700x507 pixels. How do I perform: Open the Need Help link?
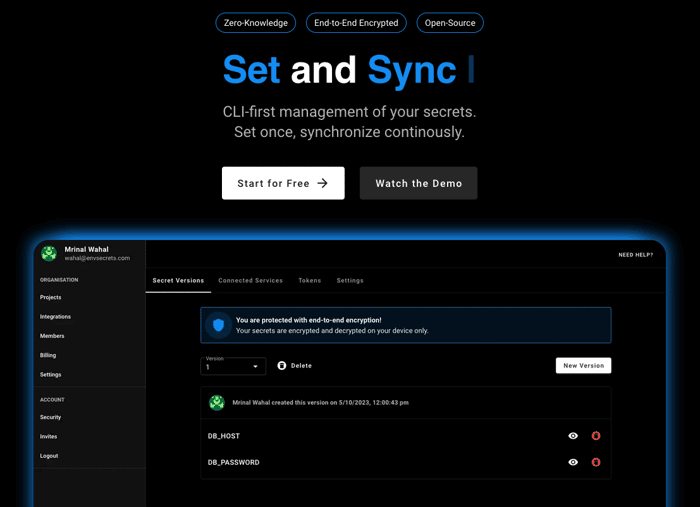tap(635, 255)
